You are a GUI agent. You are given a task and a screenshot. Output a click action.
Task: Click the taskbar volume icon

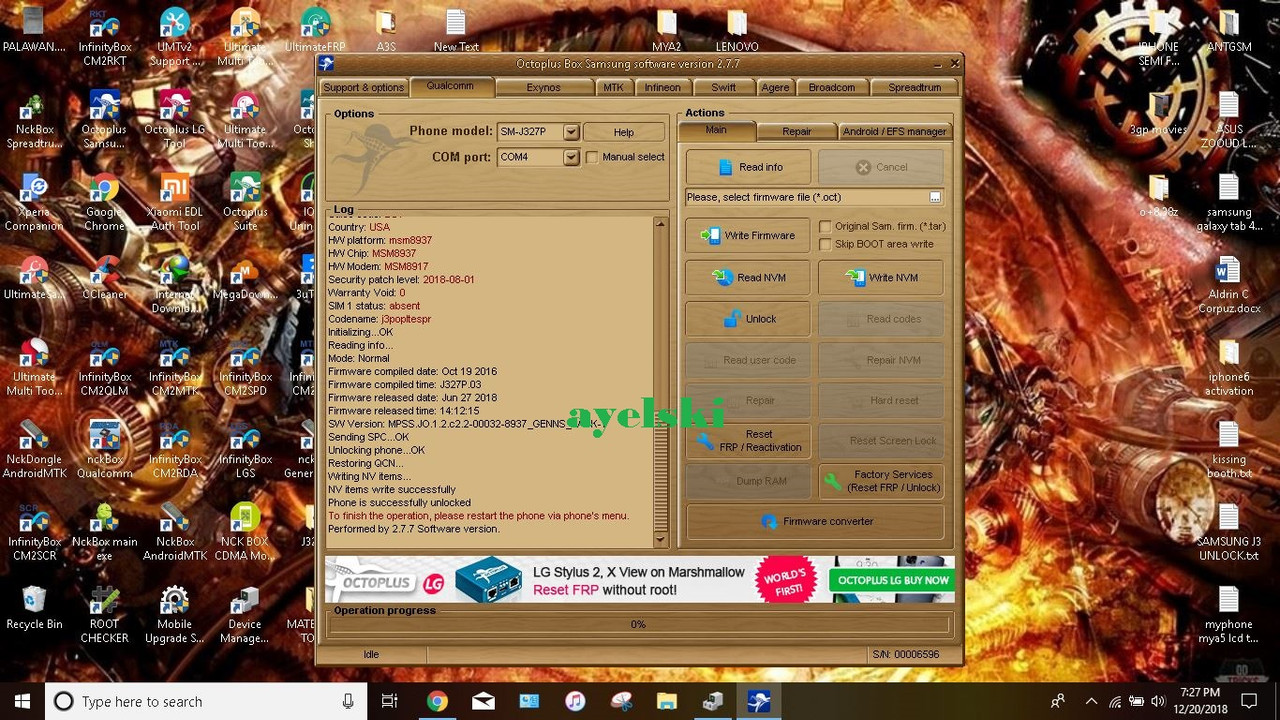tap(1158, 701)
